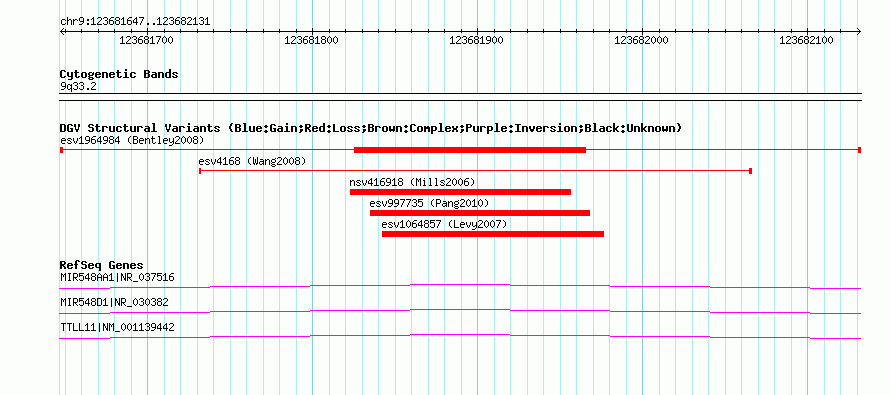Open variant label esv1964984 (Bentley2008)
This screenshot has height=395, width=890.
[132, 140]
